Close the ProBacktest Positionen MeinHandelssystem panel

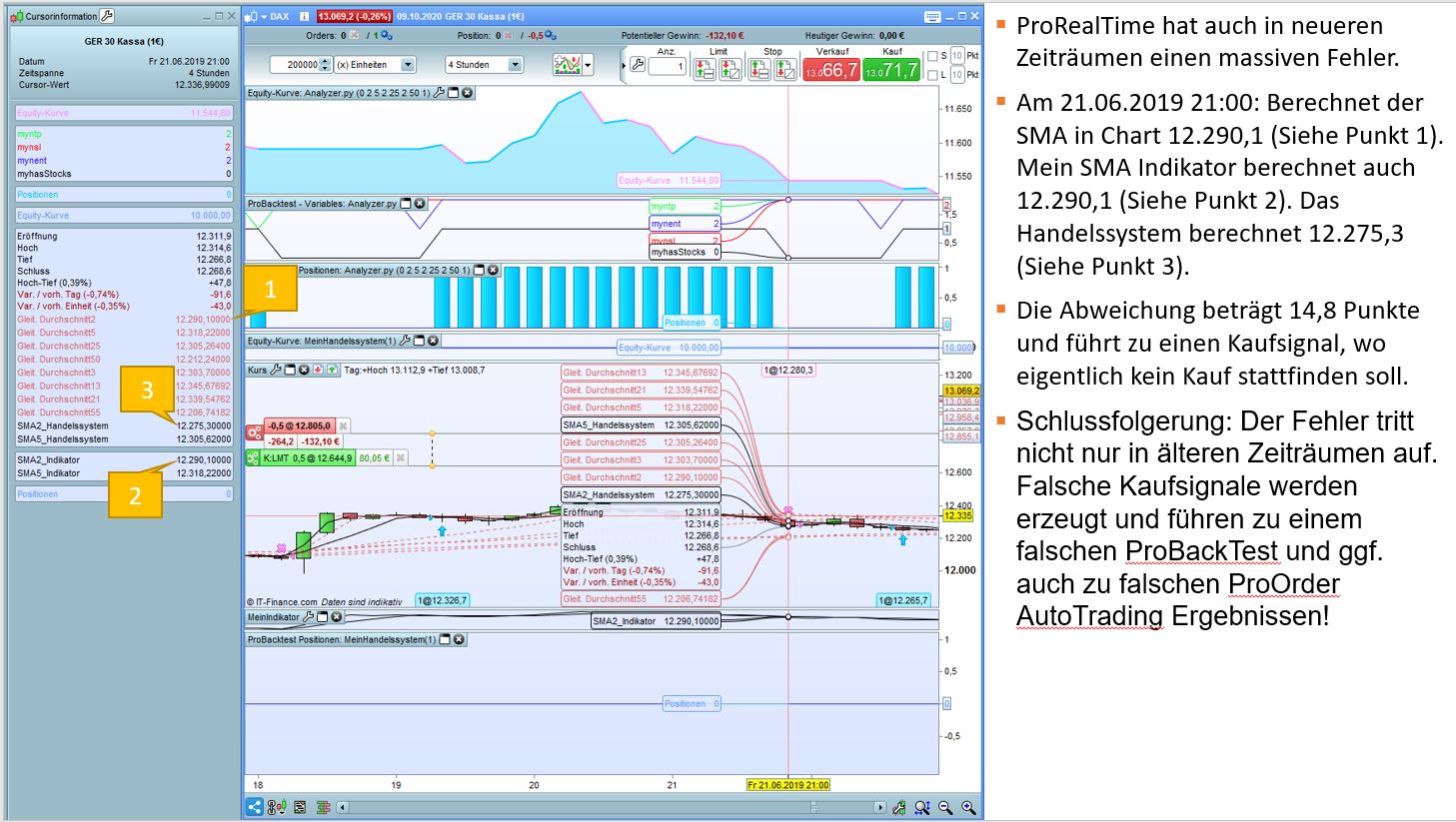pyautogui.click(x=459, y=639)
